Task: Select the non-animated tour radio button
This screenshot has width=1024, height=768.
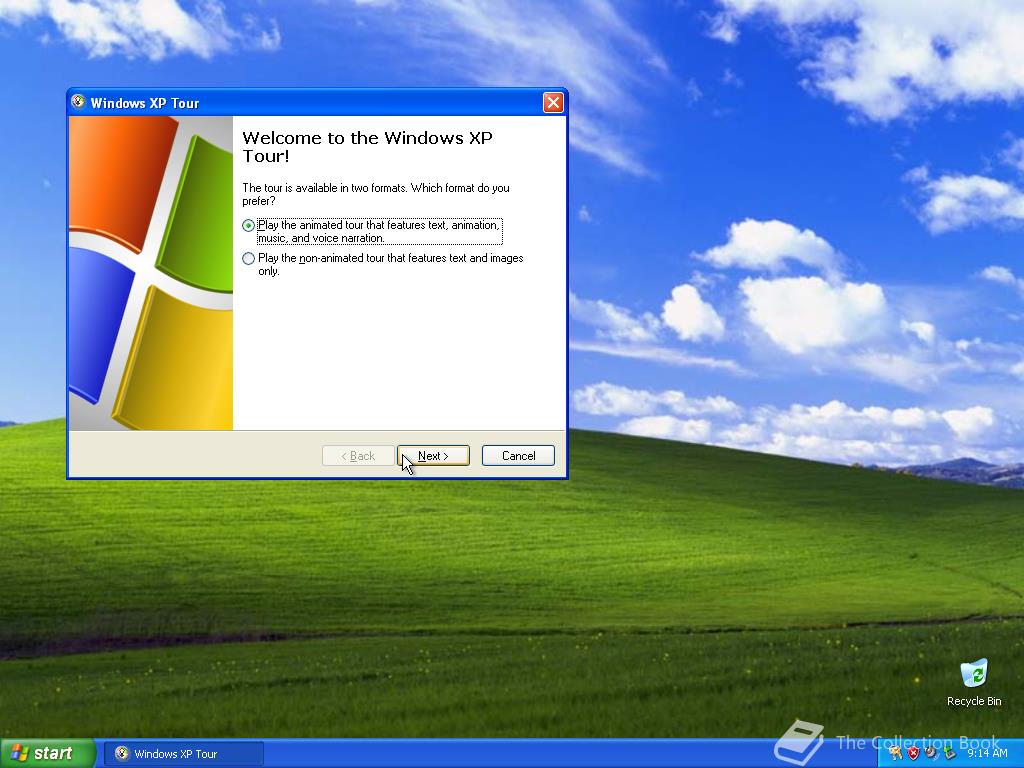Action: pyautogui.click(x=248, y=259)
